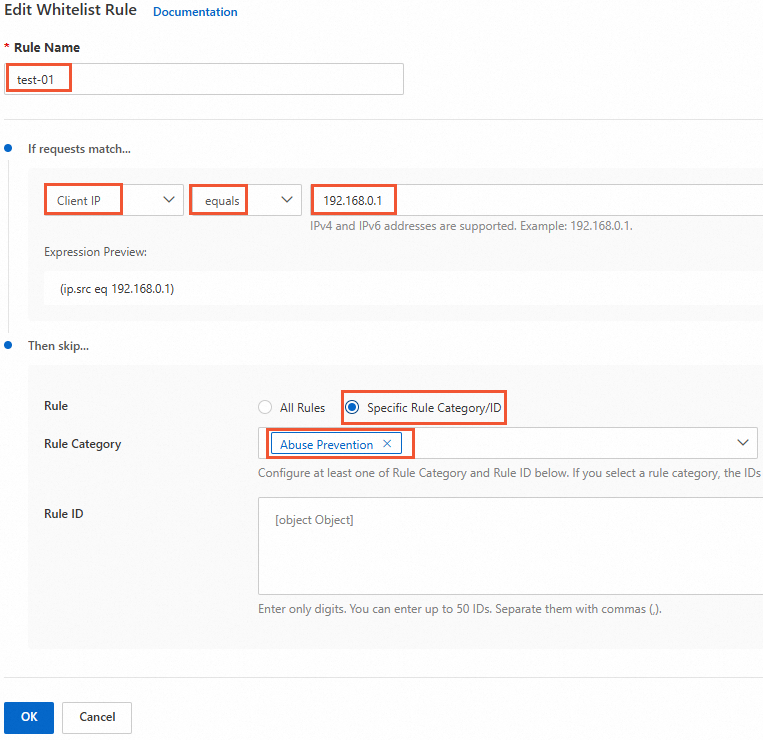The width and height of the screenshot is (763, 740).
Task: Expand the Rule Category dropdown arrow
Action: [743, 442]
